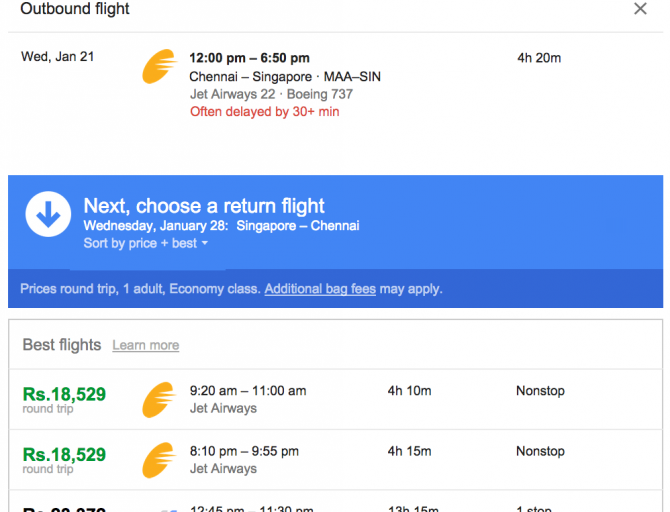Image resolution: width=670 pixels, height=512 pixels.
Task: Click the Best flights section heading
Action: [x=62, y=345]
